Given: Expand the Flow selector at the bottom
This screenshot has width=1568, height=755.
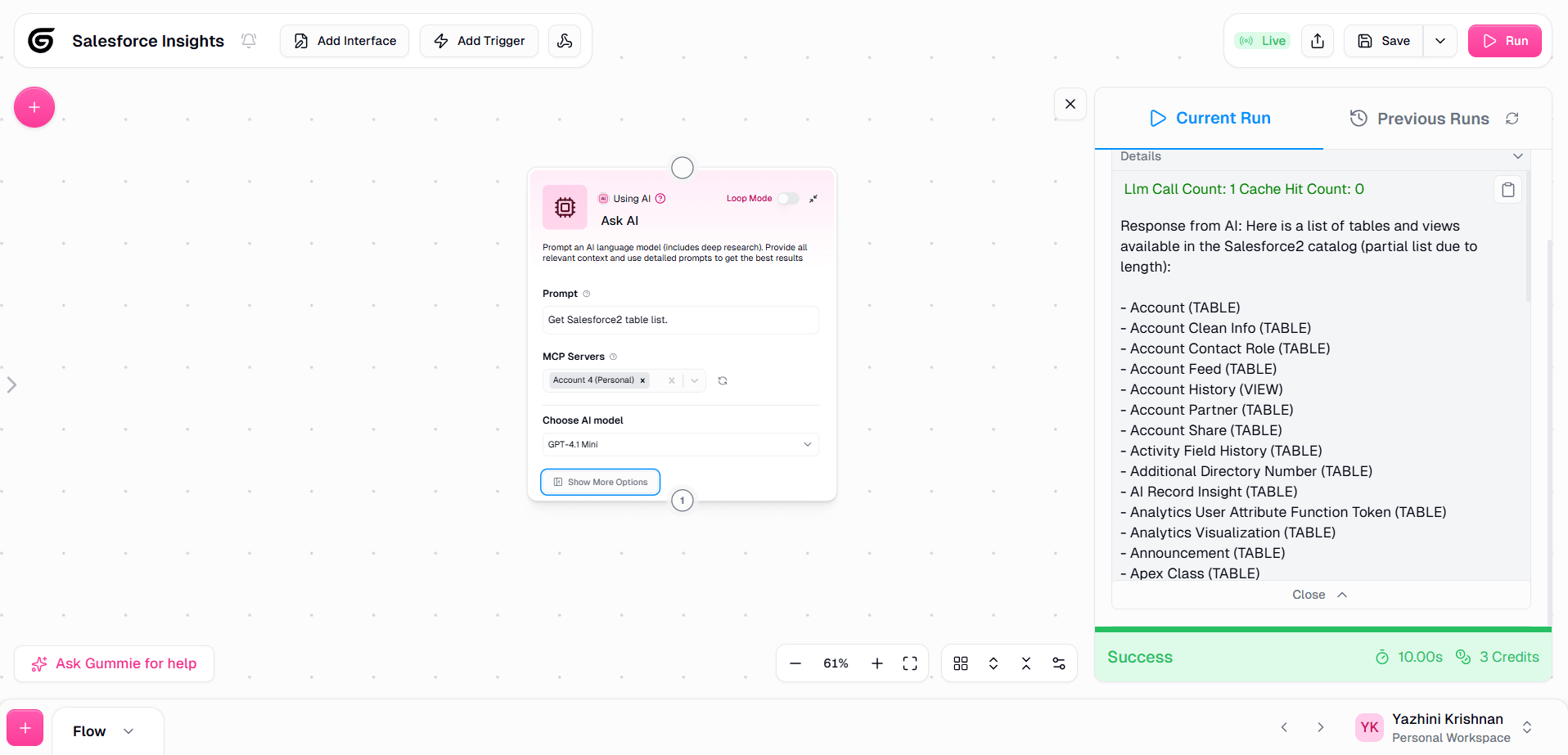Looking at the screenshot, I should pos(103,731).
